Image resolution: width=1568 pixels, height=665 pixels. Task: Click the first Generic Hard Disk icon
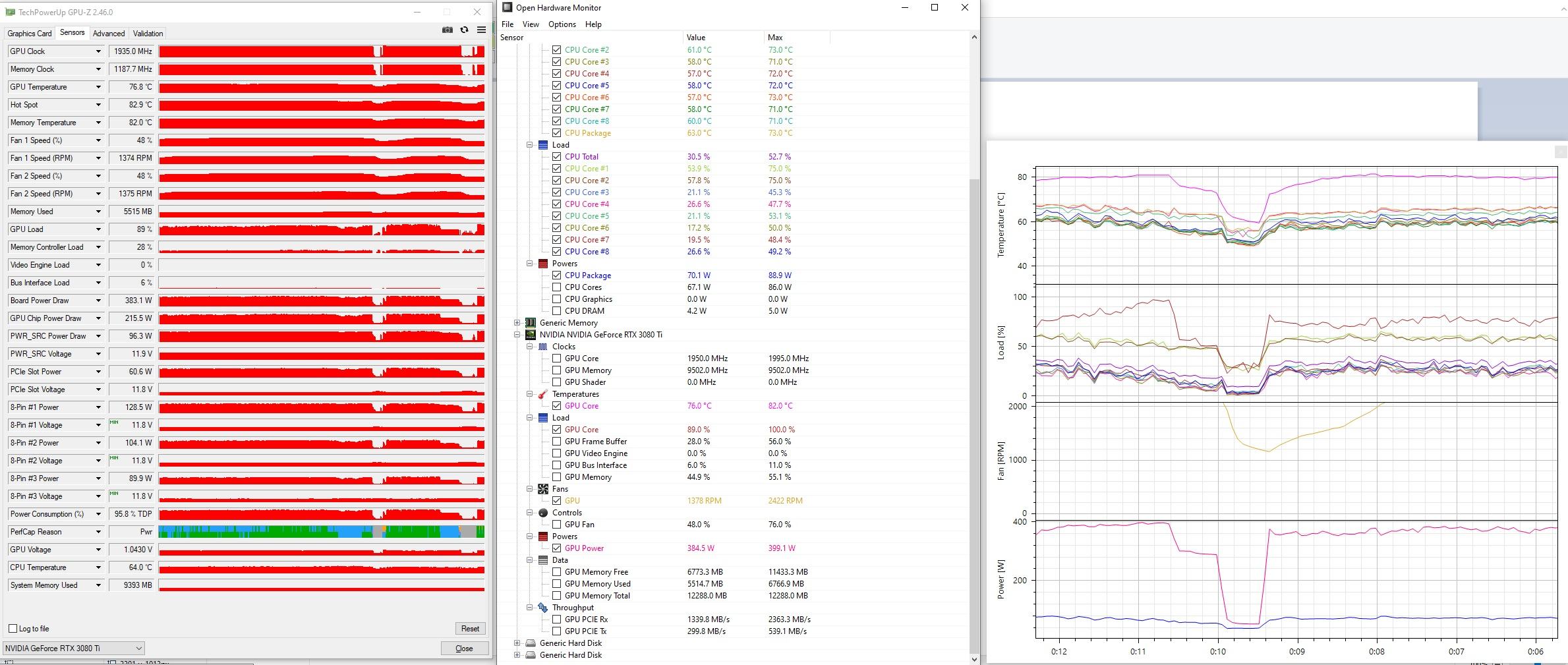click(x=531, y=643)
